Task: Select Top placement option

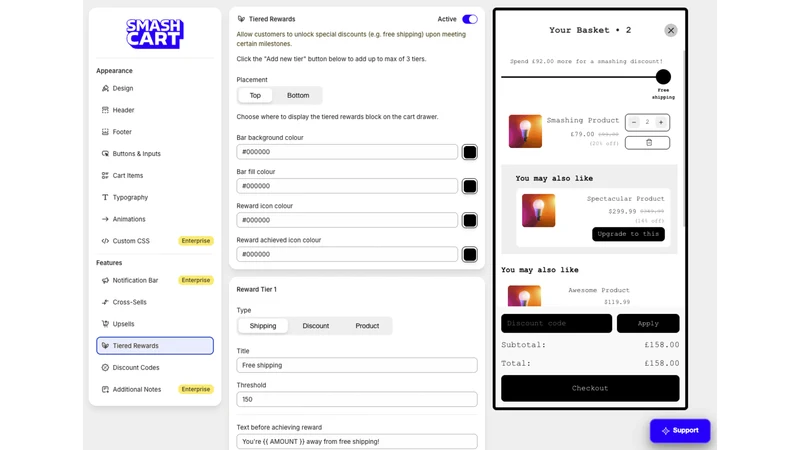Action: [x=255, y=95]
